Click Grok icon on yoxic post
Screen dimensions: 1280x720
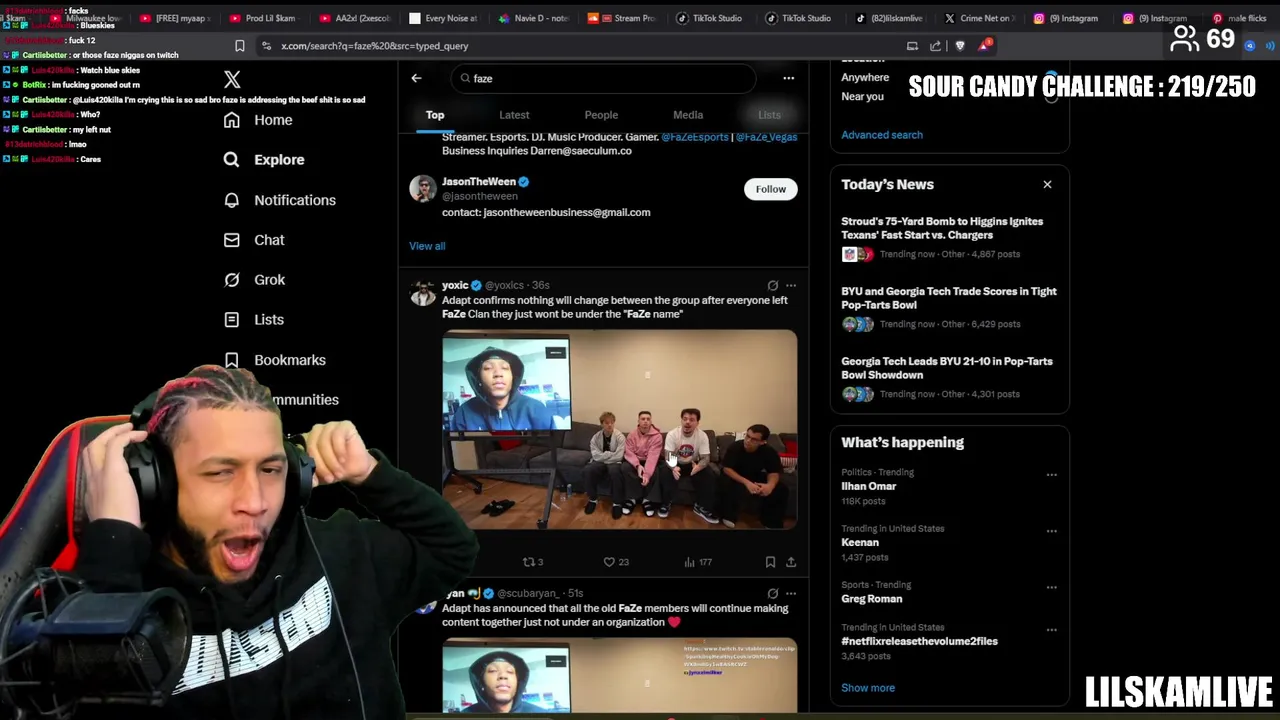tap(772, 285)
